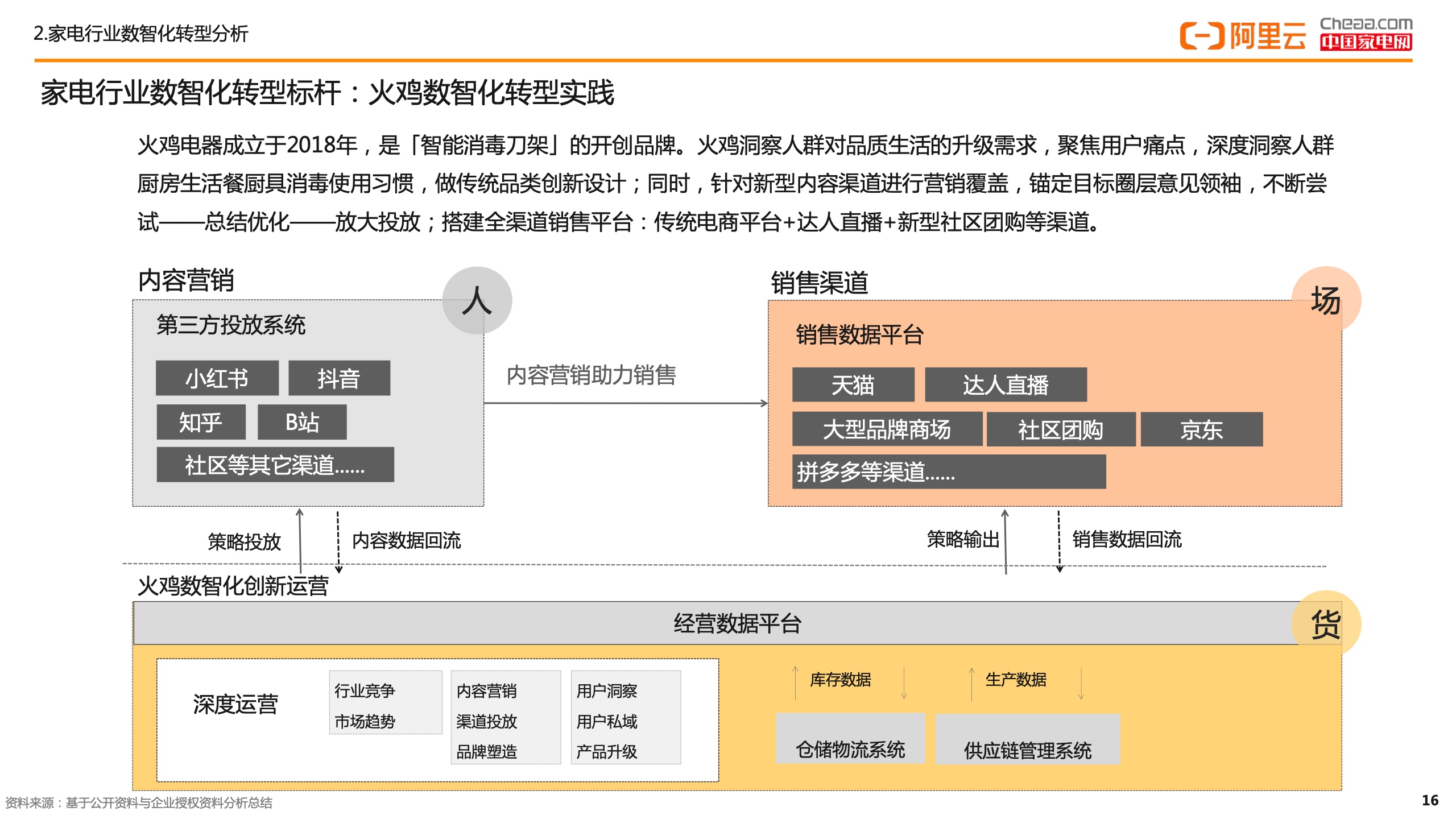The image size is (1456, 819).
Task: Click the header 2.家电行业数智化转型分析
Action: point(141,34)
